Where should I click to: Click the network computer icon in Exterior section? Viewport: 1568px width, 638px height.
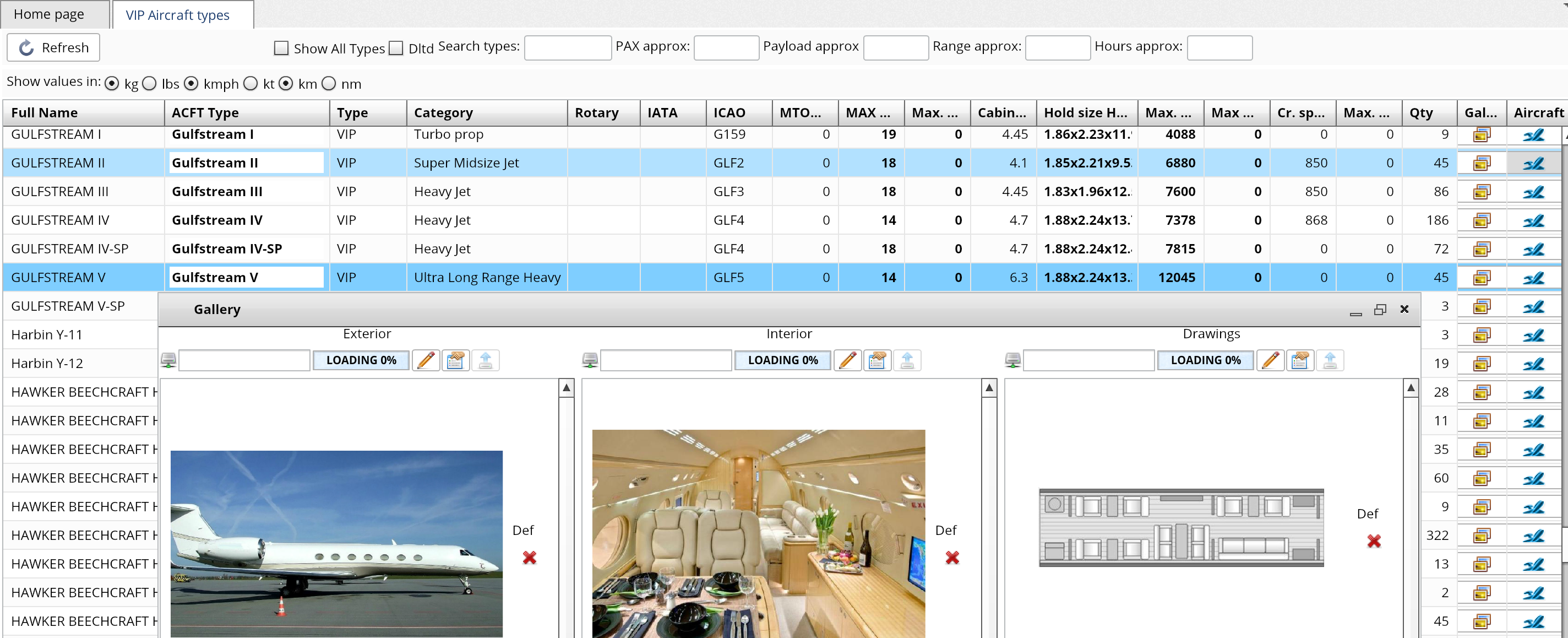(x=168, y=360)
